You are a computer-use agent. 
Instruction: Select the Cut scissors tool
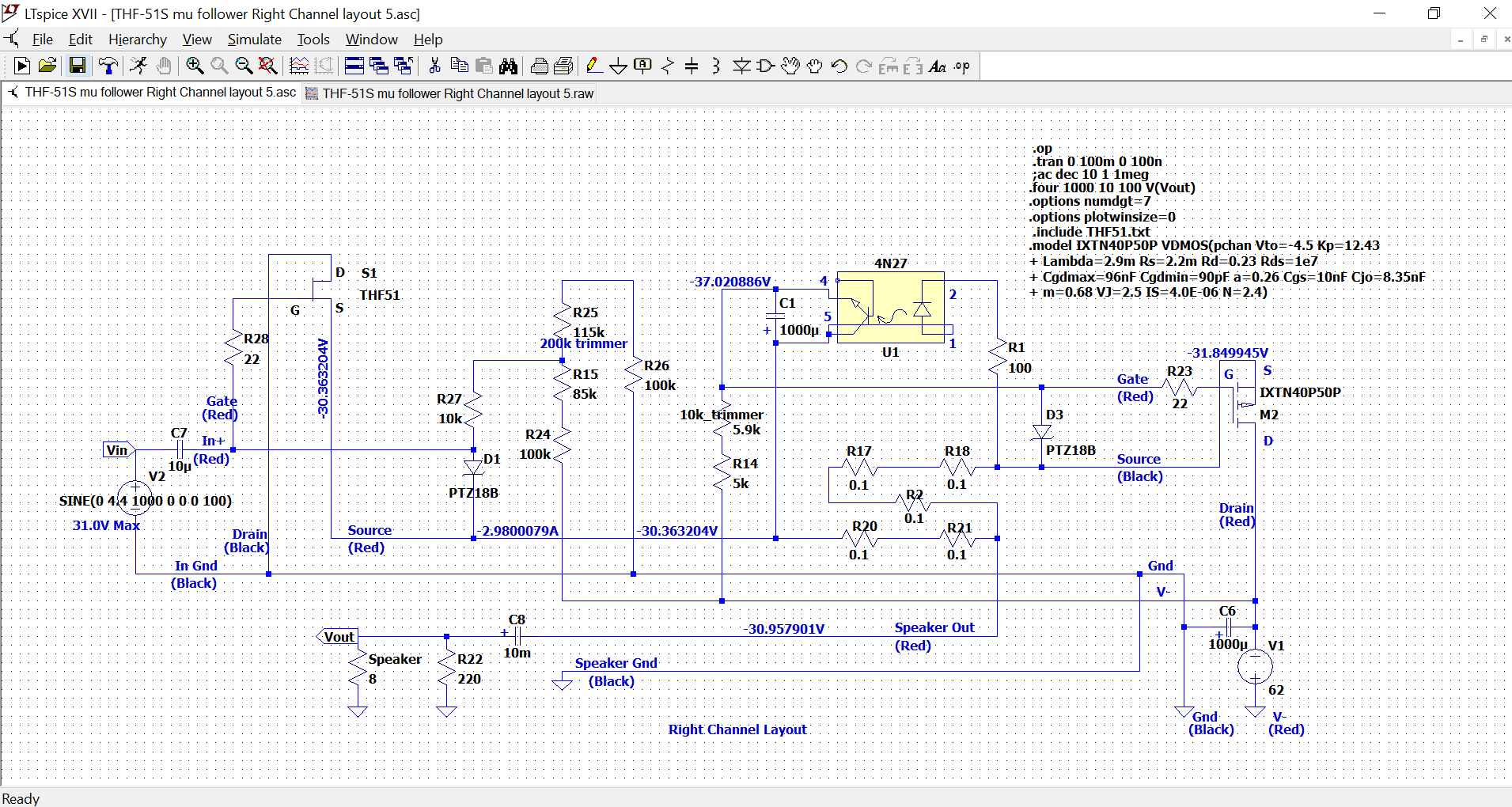click(x=434, y=66)
